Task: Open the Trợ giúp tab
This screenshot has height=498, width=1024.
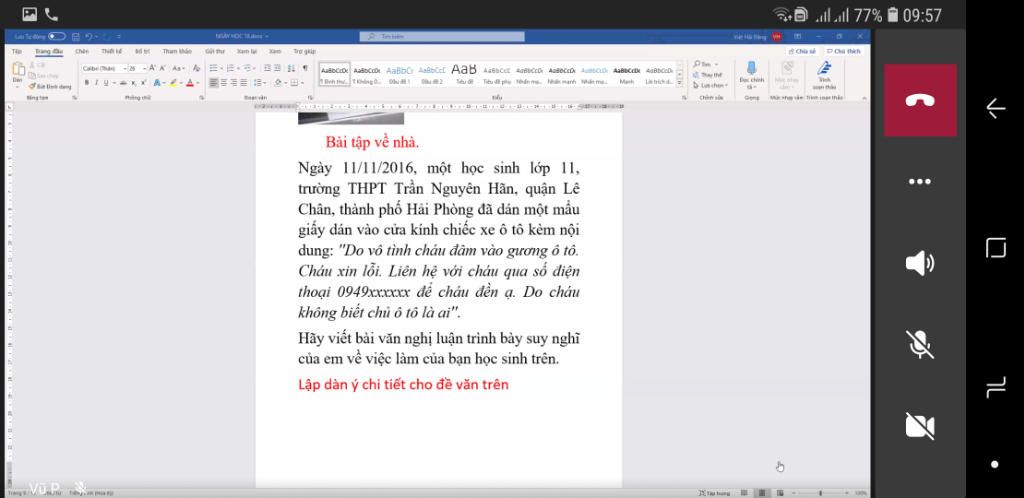Action: [304, 51]
